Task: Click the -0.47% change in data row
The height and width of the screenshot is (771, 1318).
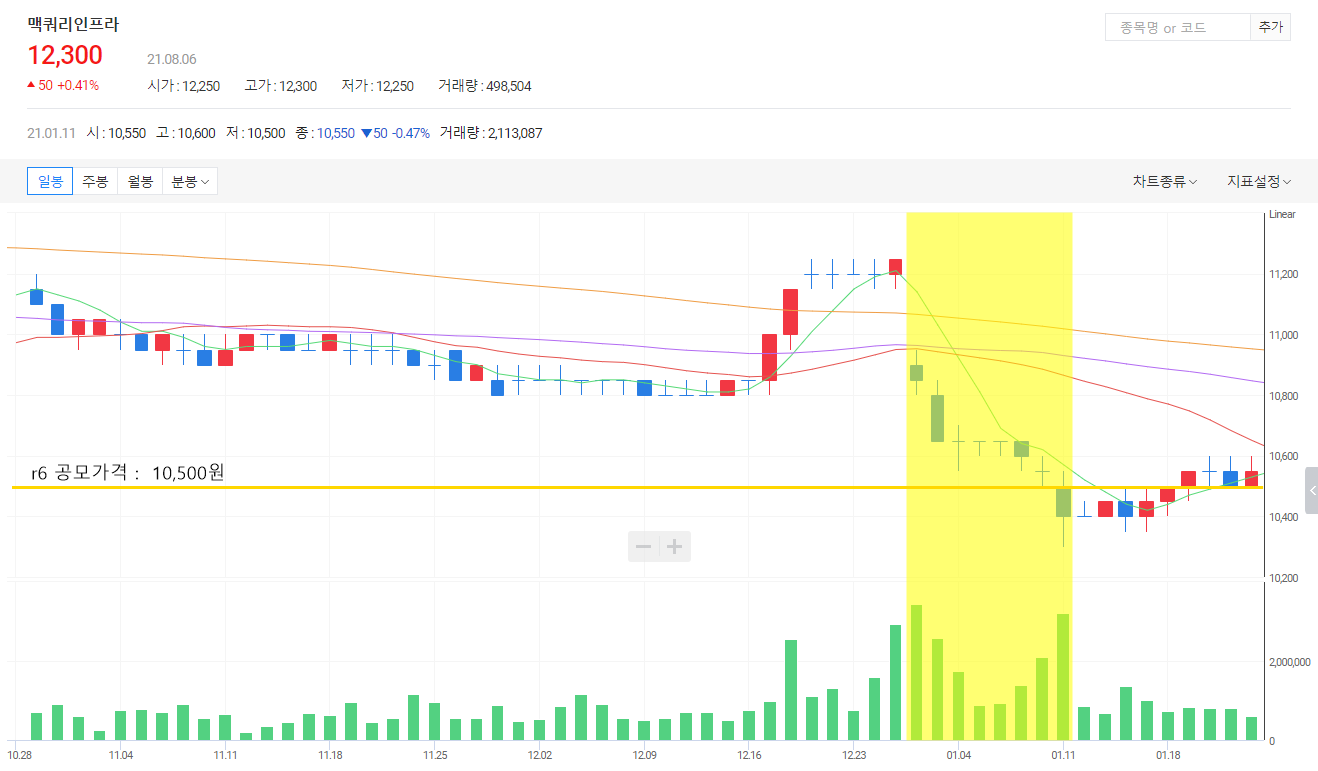Action: point(411,133)
